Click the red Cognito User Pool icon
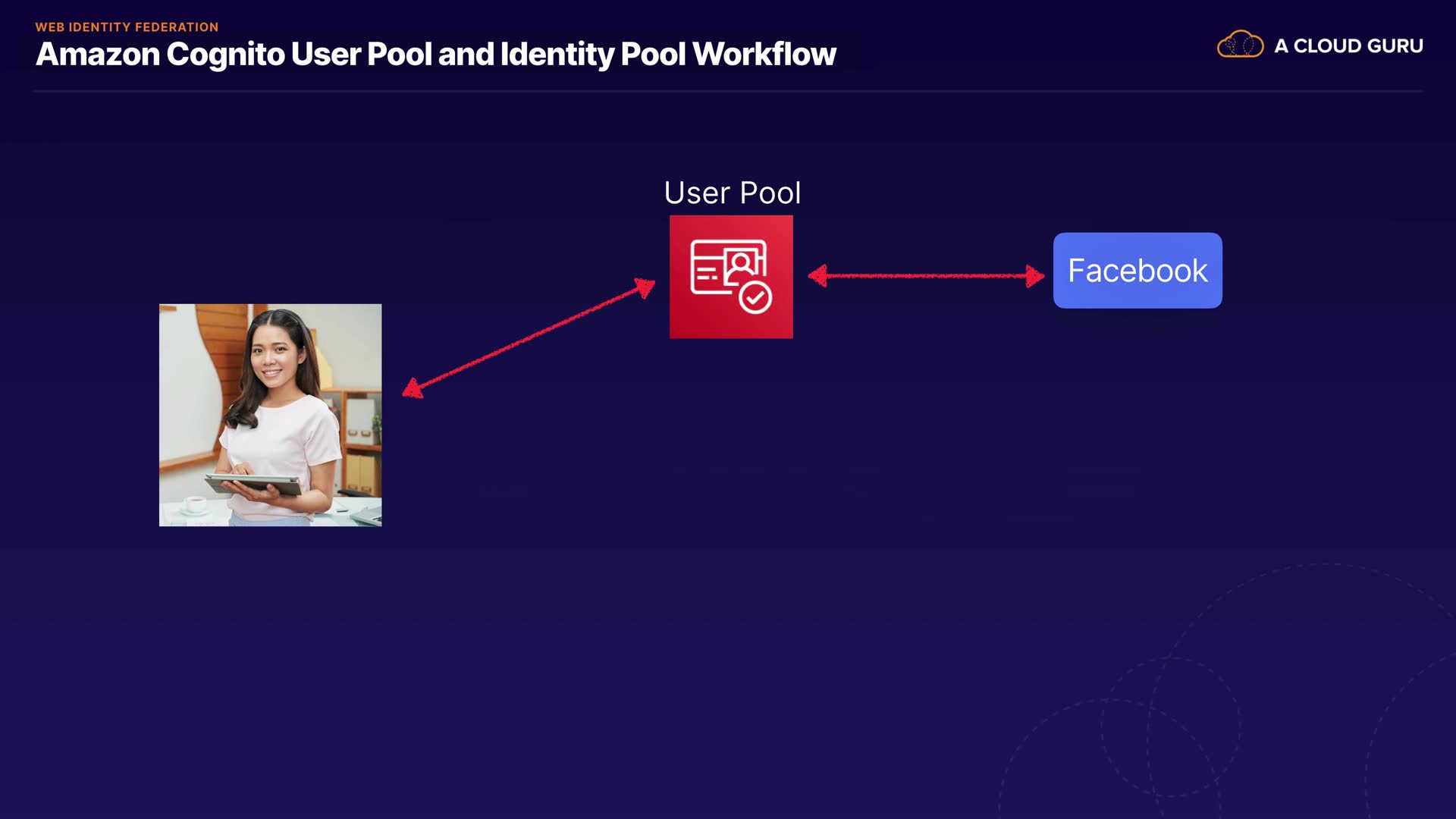 click(731, 276)
